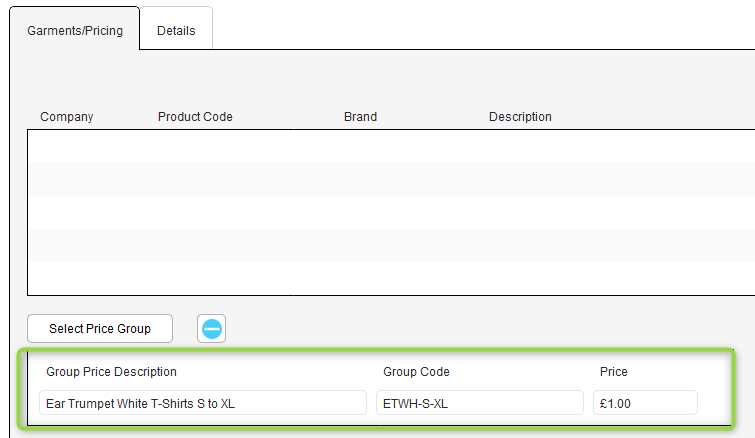Click the Group Code label
Image resolution: width=755 pixels, height=438 pixels.
(416, 372)
